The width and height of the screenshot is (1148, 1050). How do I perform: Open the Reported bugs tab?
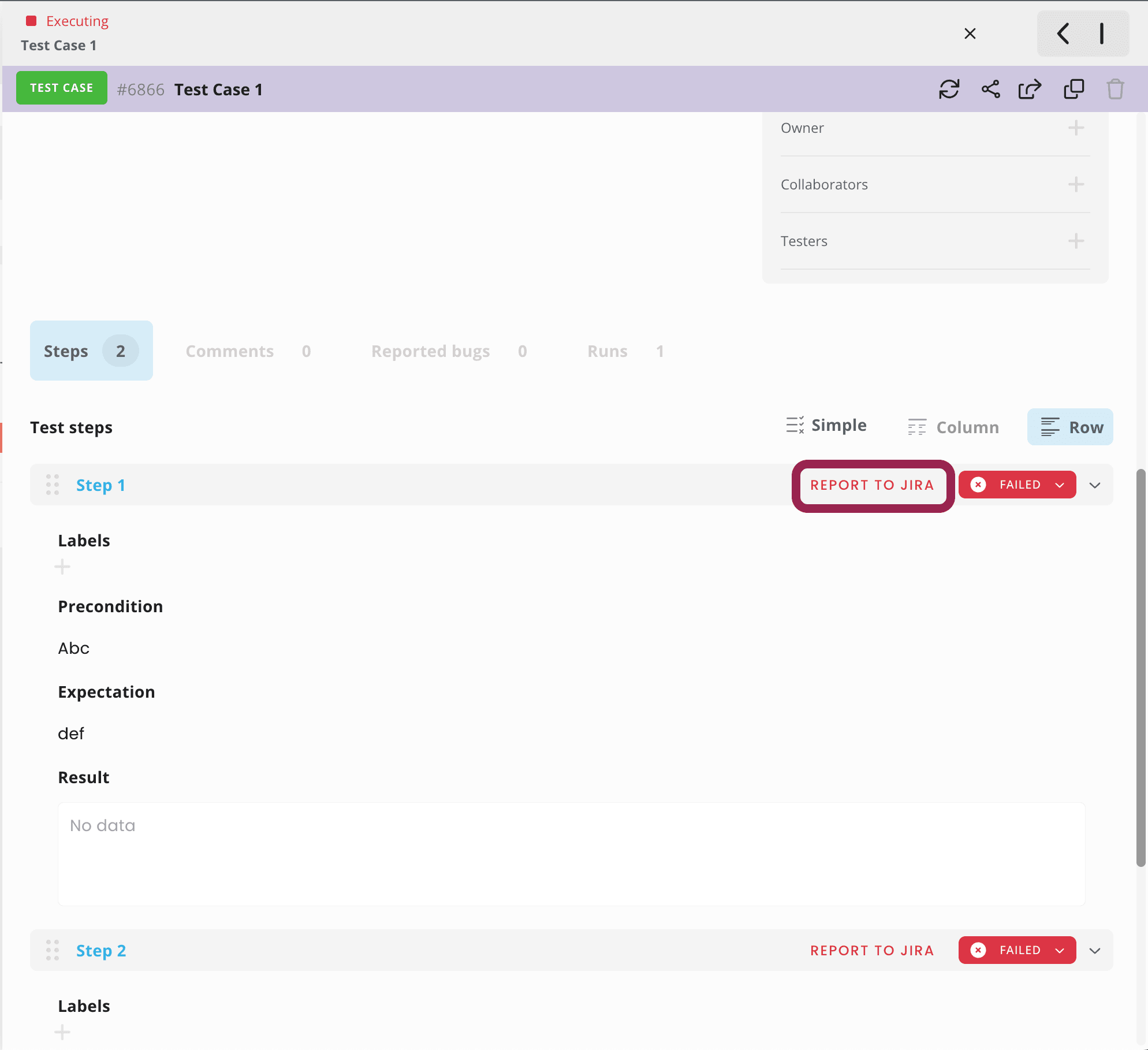449,351
